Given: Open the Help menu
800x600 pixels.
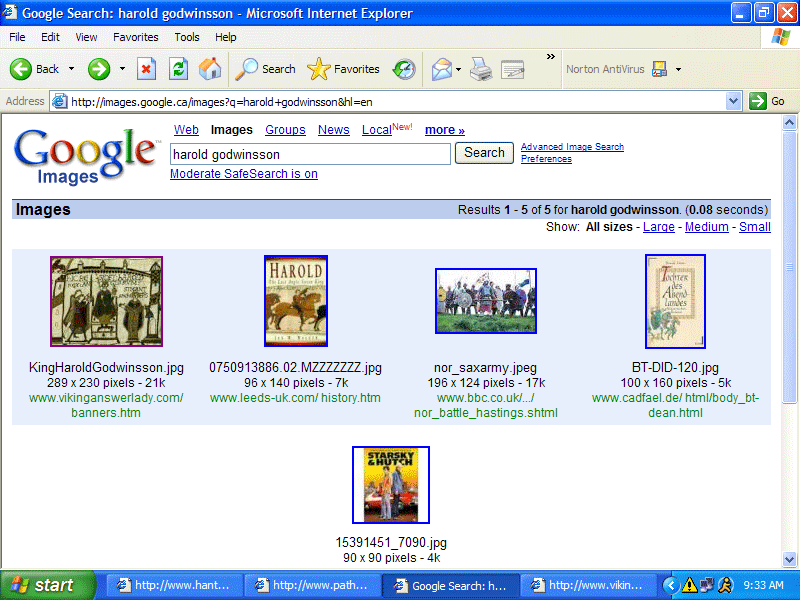Looking at the screenshot, I should 226,37.
